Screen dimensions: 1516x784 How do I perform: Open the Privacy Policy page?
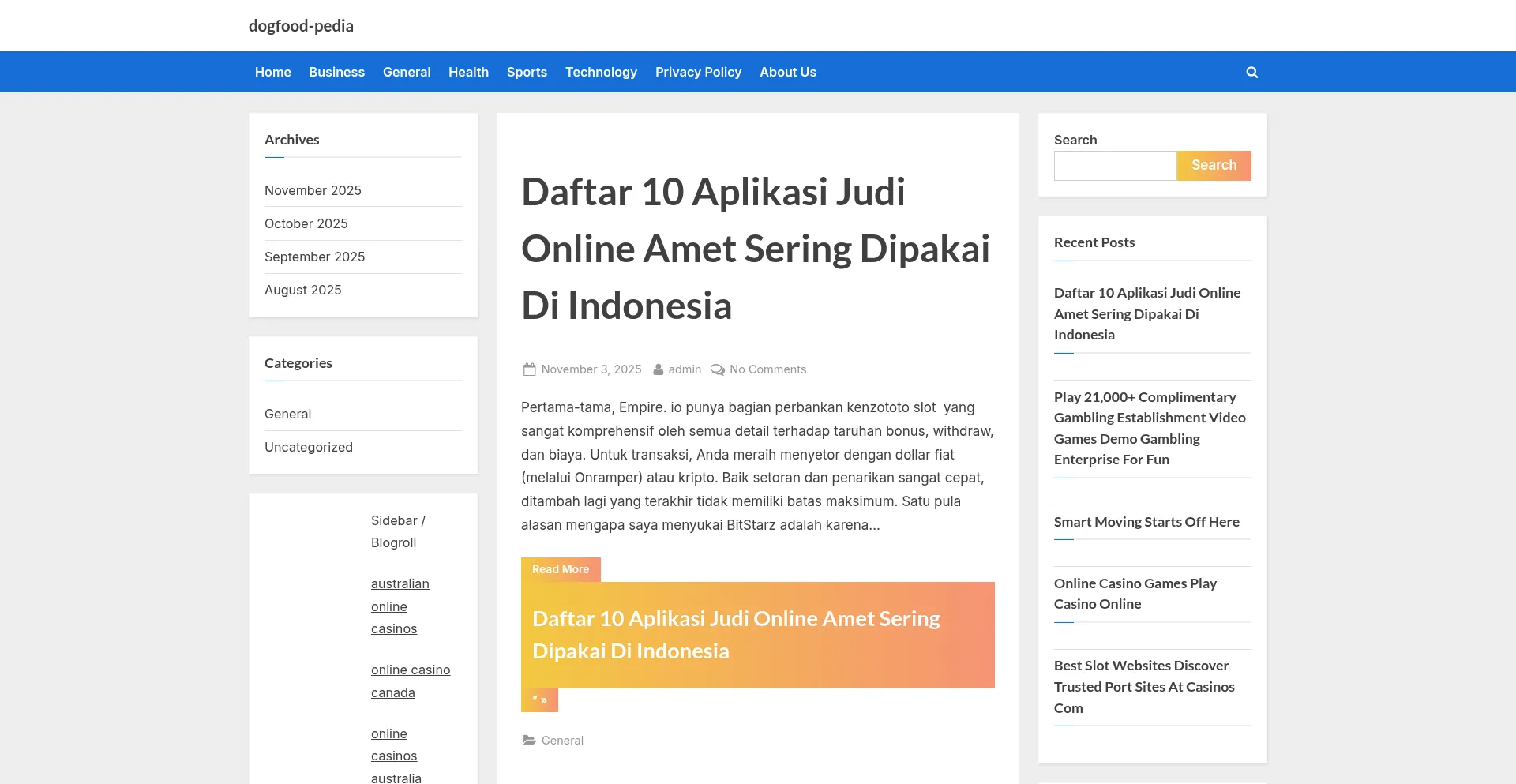coord(698,73)
